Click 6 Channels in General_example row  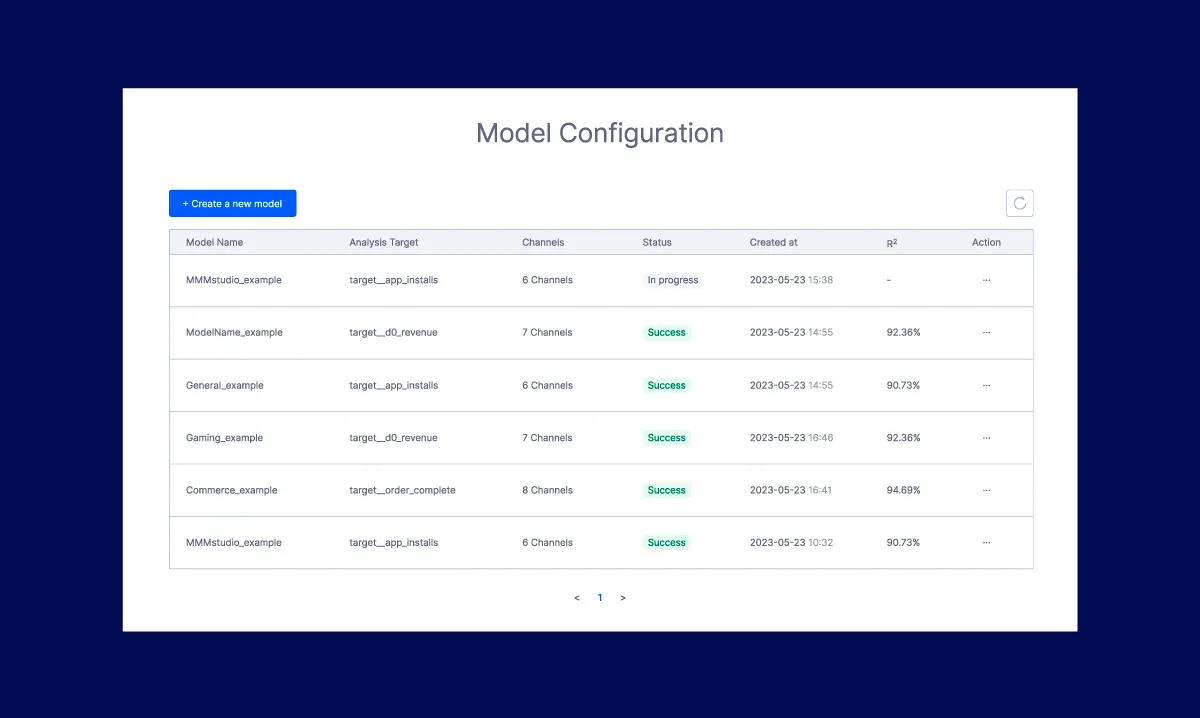pyautogui.click(x=547, y=385)
